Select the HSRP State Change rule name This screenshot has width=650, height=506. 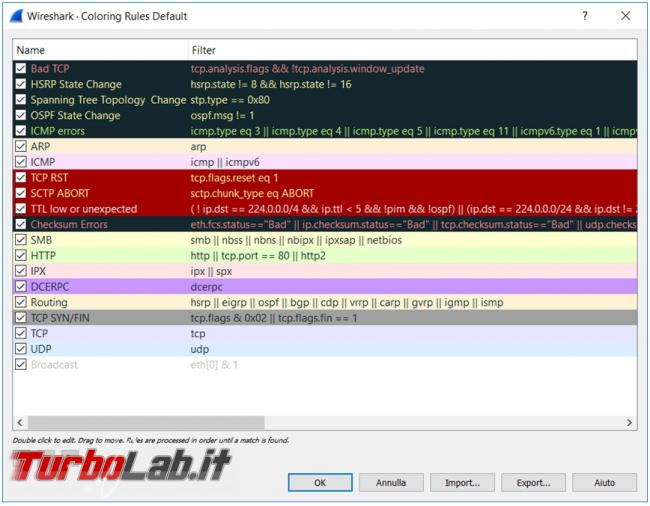[x=76, y=85]
